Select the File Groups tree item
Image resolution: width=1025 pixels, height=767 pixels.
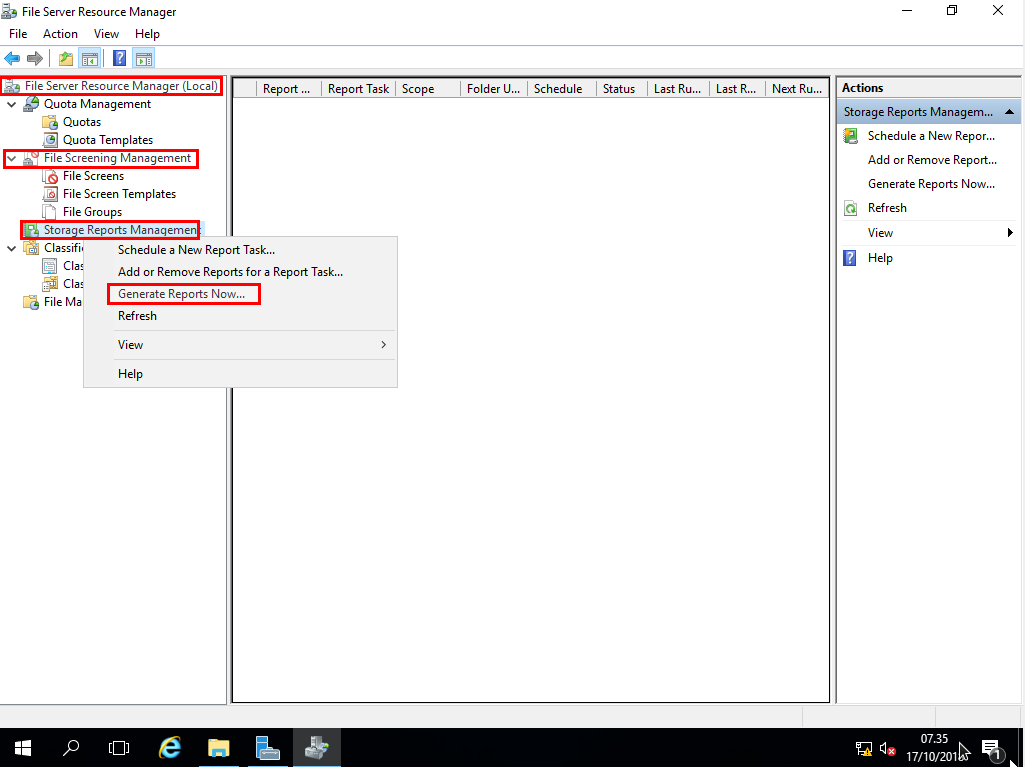92,212
